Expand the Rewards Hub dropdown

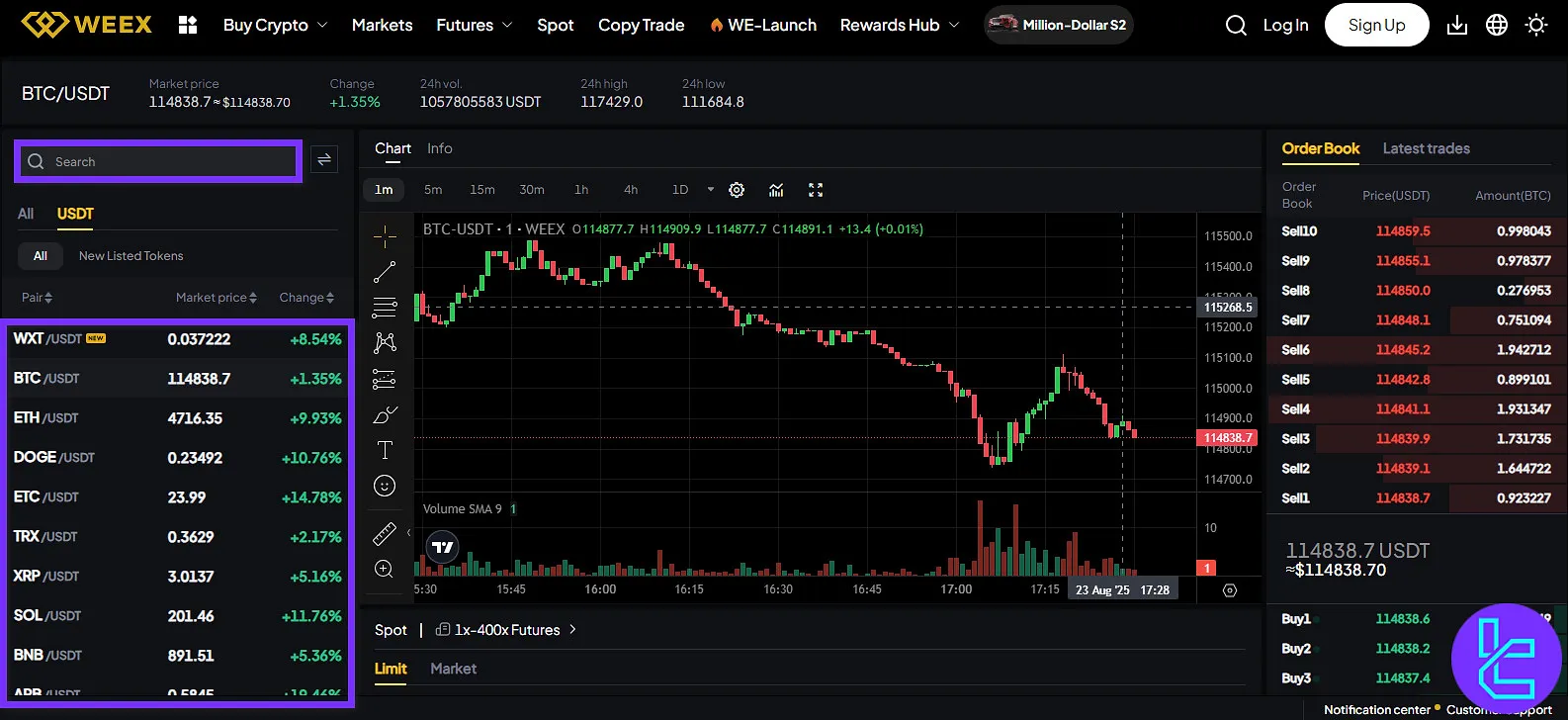pyautogui.click(x=900, y=25)
